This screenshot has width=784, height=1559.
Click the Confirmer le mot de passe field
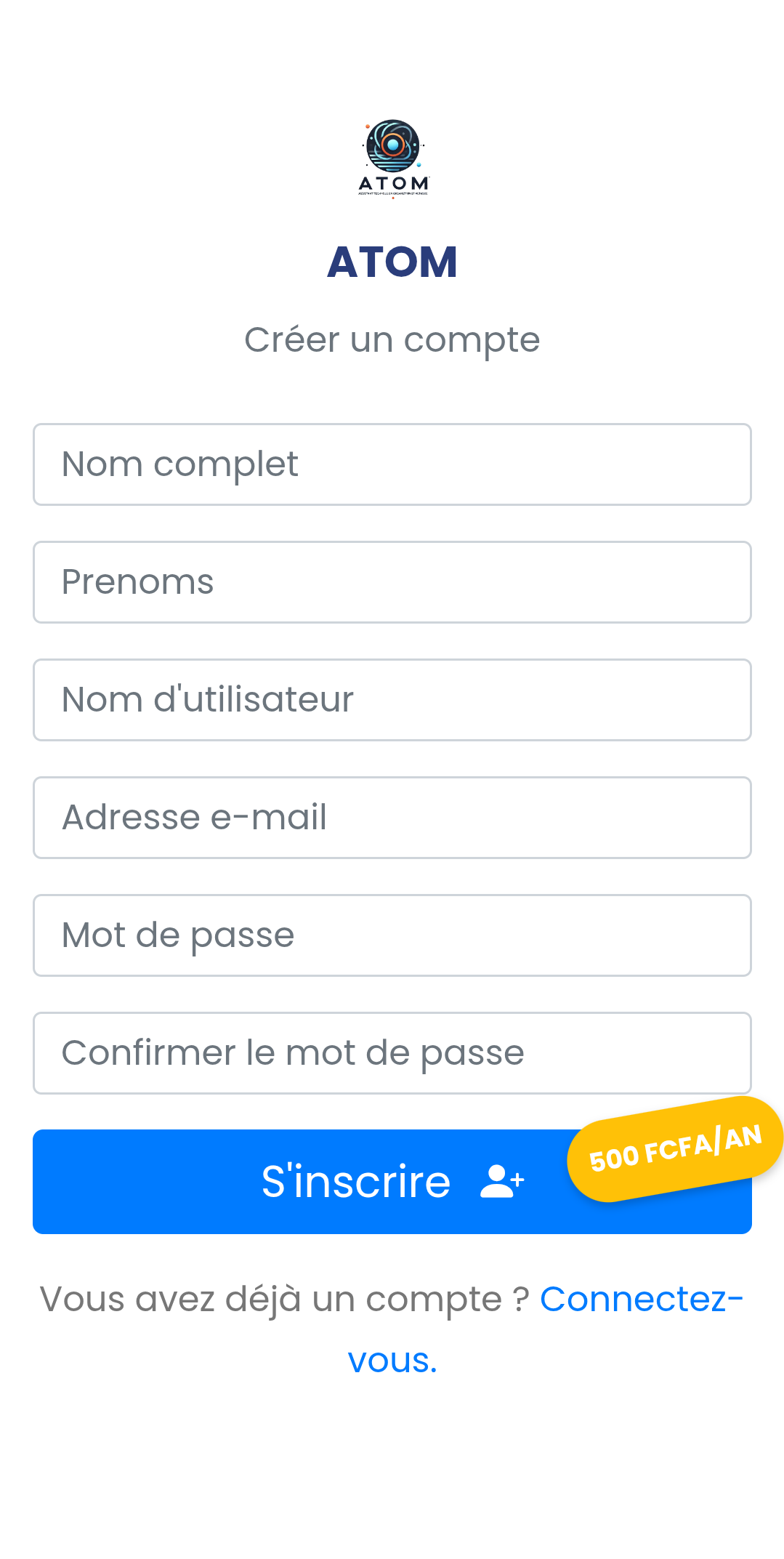[x=392, y=1053]
